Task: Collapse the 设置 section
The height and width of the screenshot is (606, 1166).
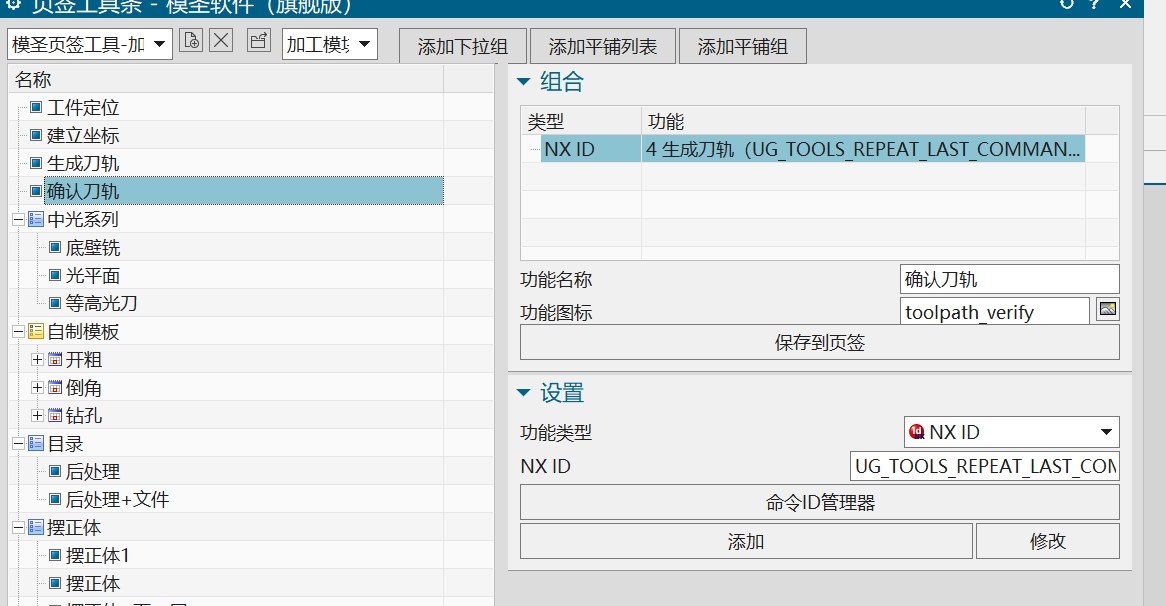Action: point(524,393)
